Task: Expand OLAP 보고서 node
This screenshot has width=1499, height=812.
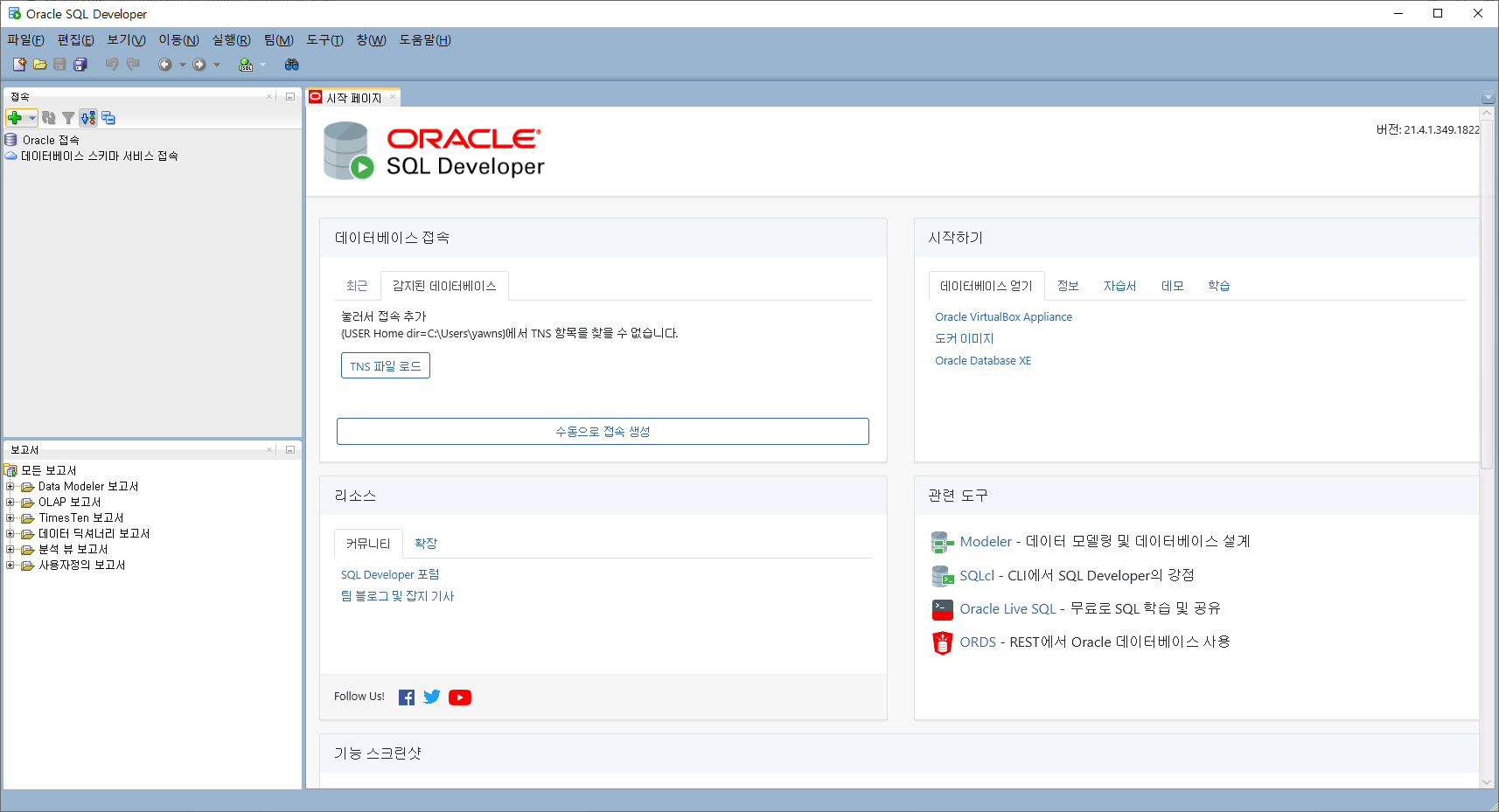Action: (x=10, y=502)
